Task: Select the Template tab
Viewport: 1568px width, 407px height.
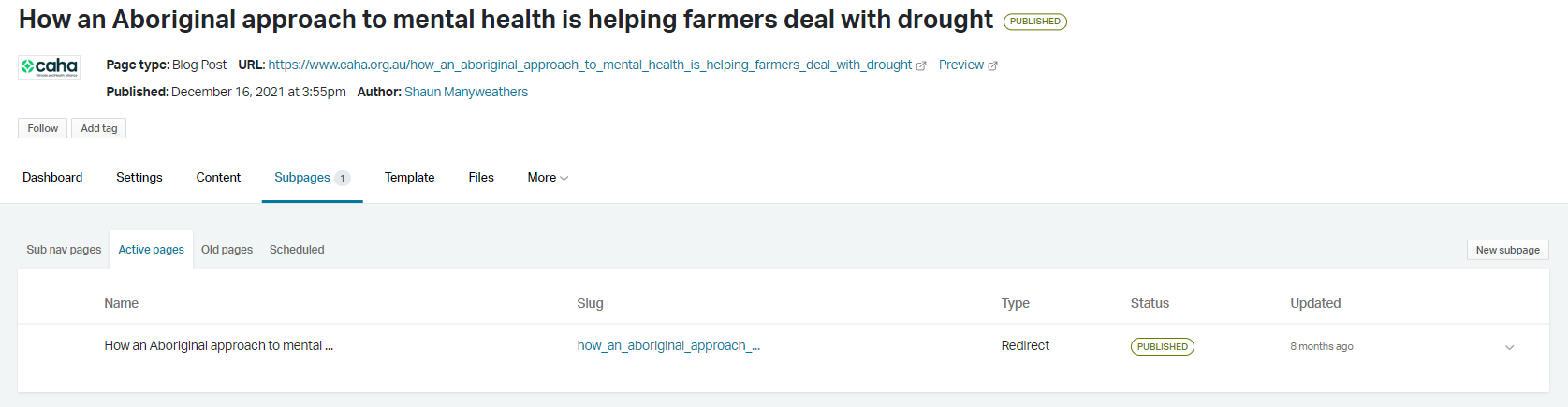Action: click(409, 178)
